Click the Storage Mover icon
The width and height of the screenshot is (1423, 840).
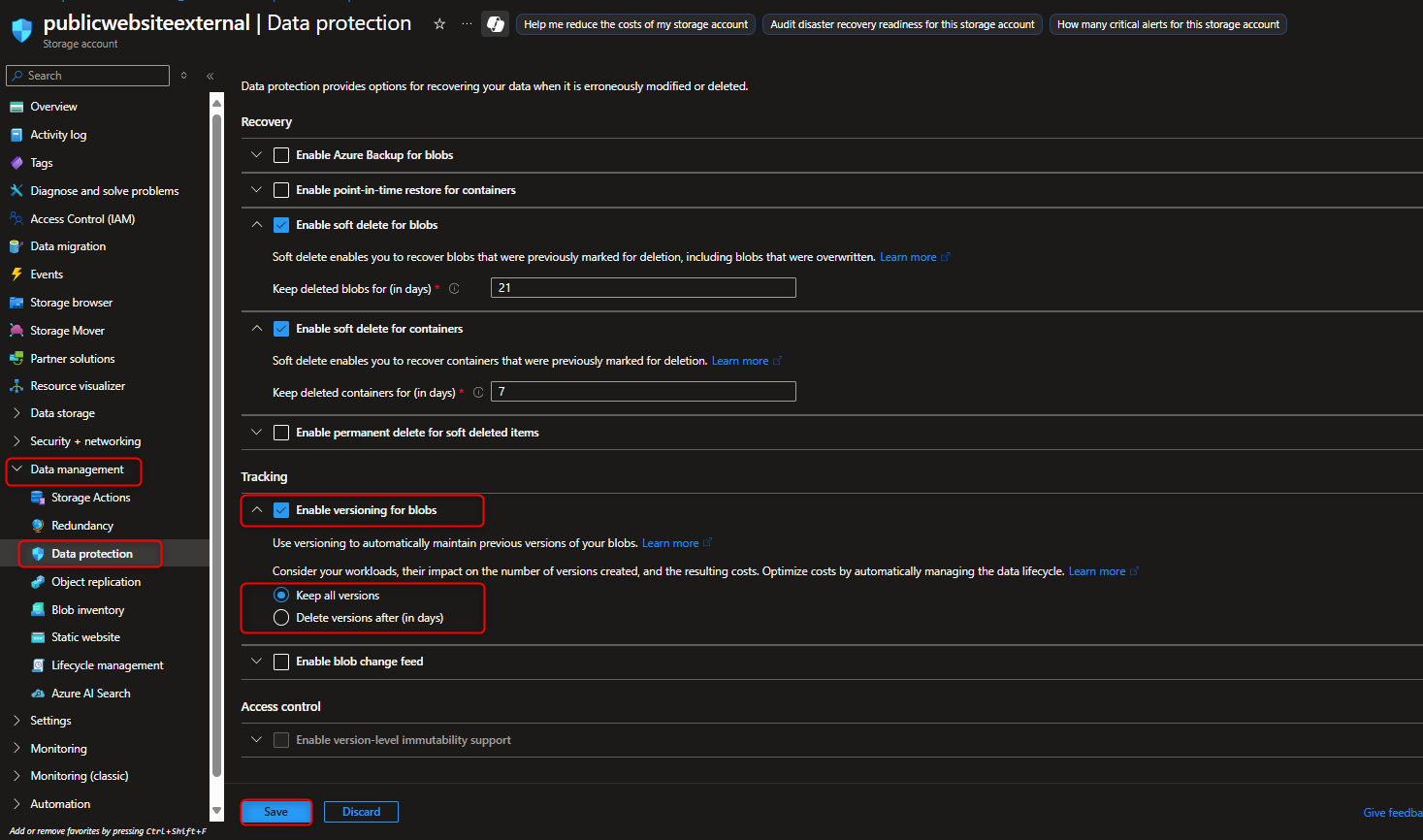point(16,331)
